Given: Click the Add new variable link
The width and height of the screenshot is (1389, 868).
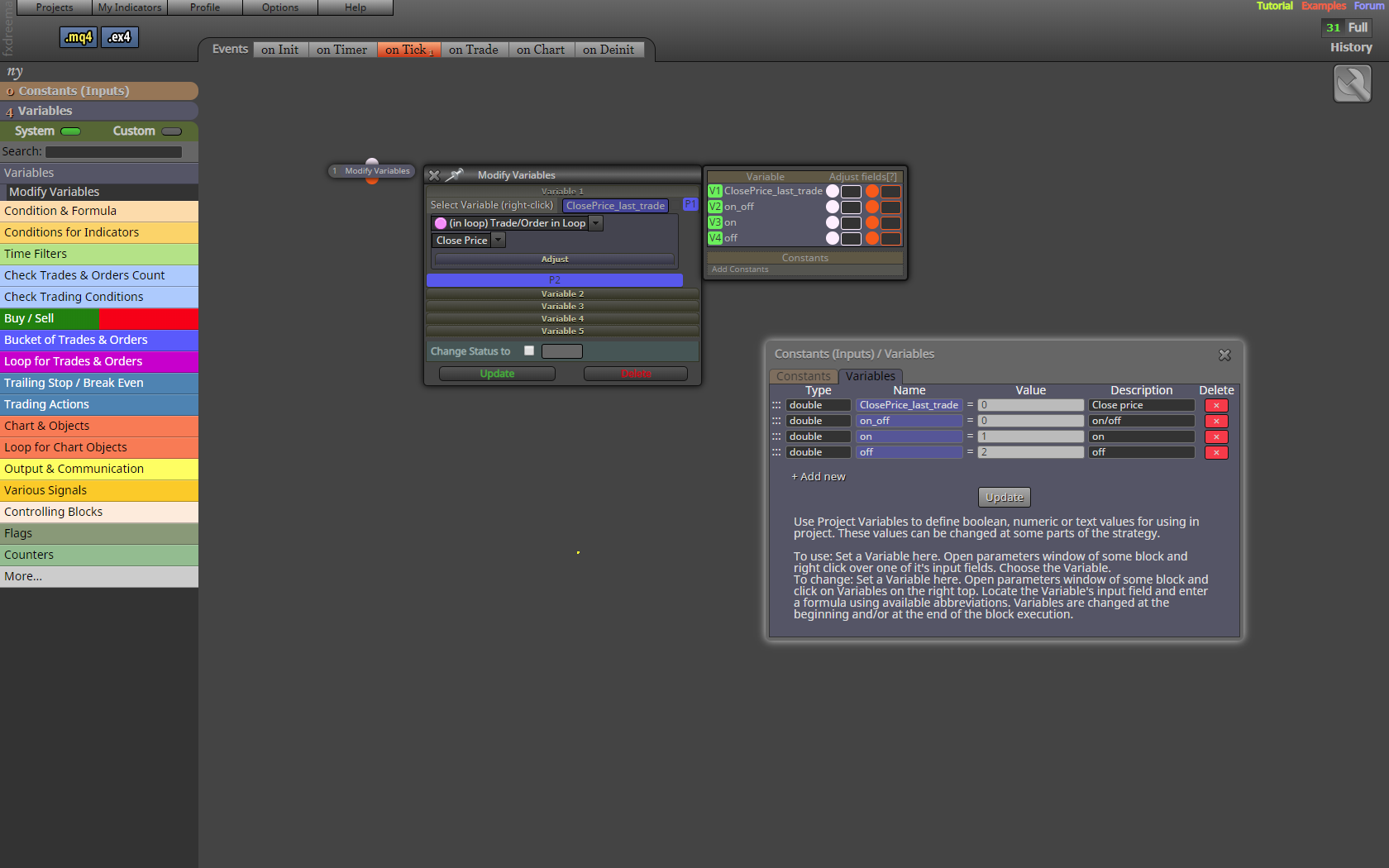Looking at the screenshot, I should (819, 477).
